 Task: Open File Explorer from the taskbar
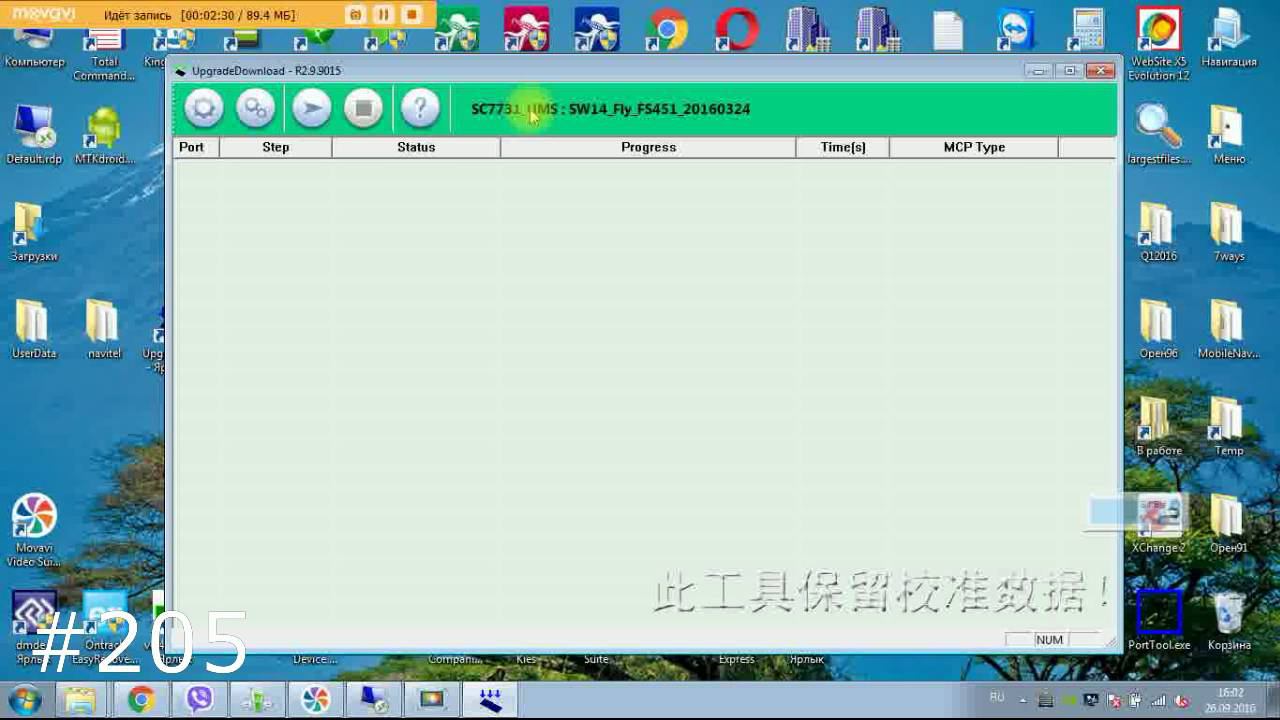(81, 700)
